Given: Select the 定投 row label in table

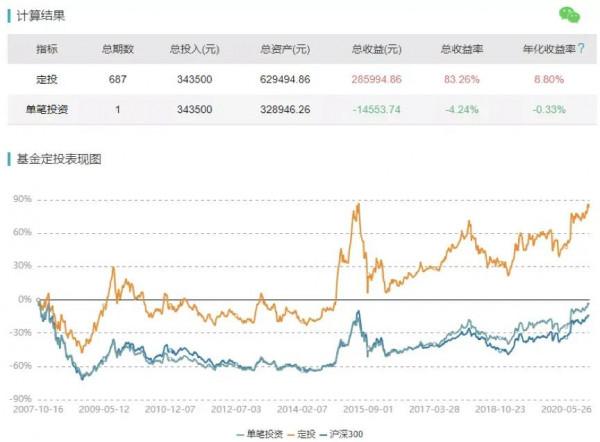Looking at the screenshot, I should [47, 79].
